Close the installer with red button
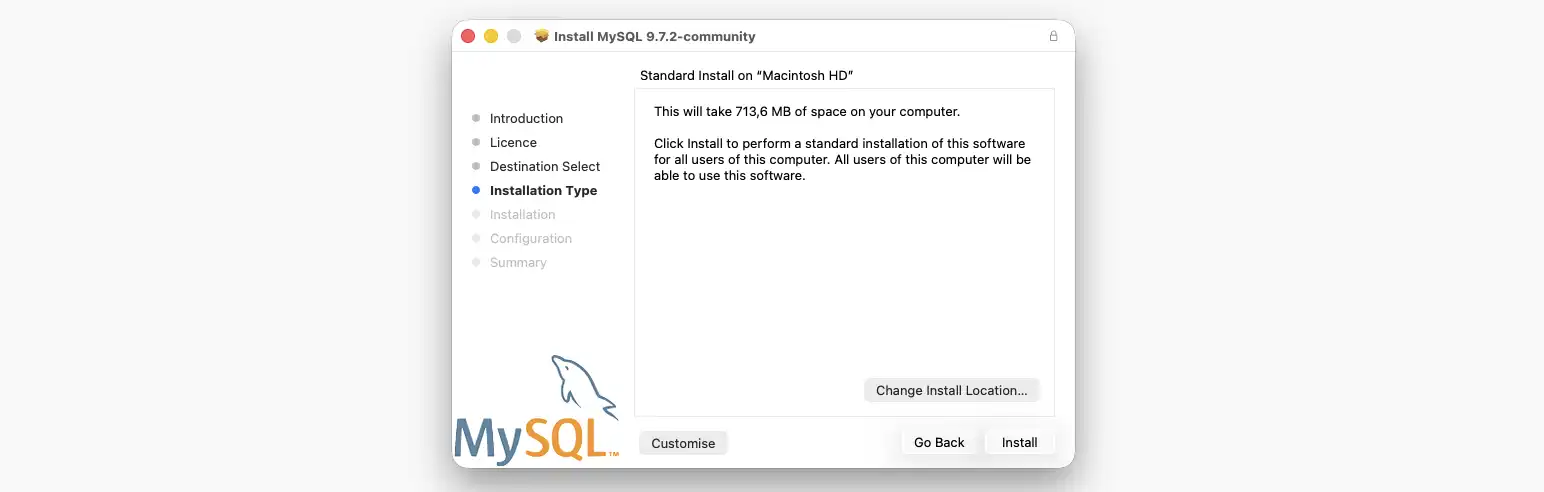The height and width of the screenshot is (492, 1544). click(x=467, y=36)
